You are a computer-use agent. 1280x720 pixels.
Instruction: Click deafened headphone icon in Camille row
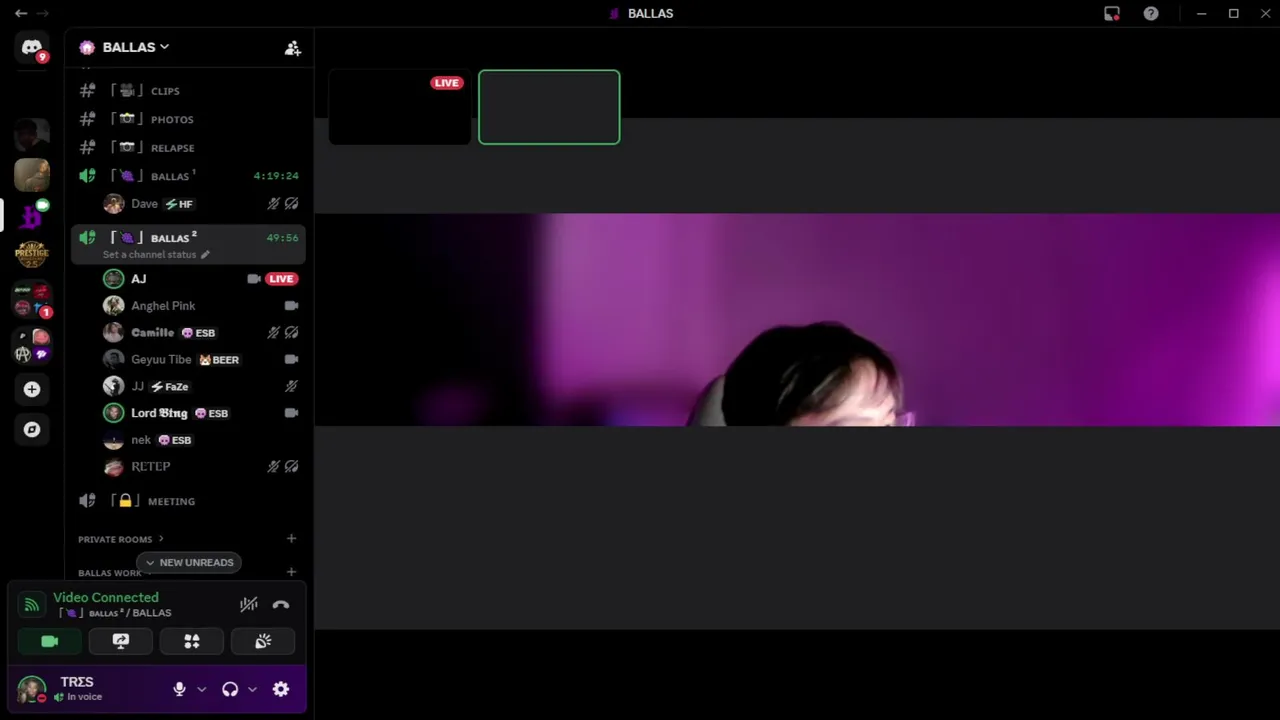(x=291, y=333)
